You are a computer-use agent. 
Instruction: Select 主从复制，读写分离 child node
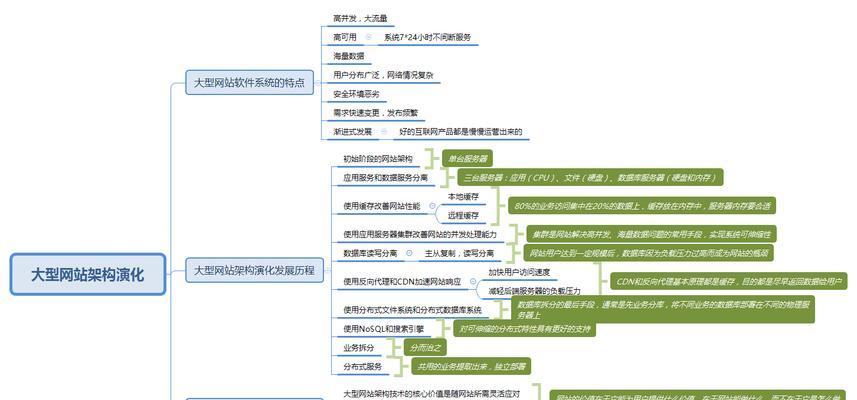coord(459,253)
